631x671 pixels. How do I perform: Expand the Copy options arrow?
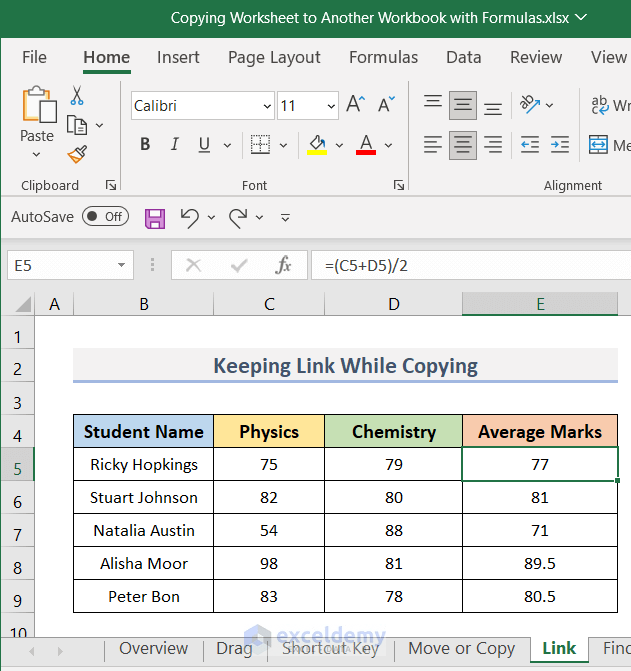click(x=99, y=125)
